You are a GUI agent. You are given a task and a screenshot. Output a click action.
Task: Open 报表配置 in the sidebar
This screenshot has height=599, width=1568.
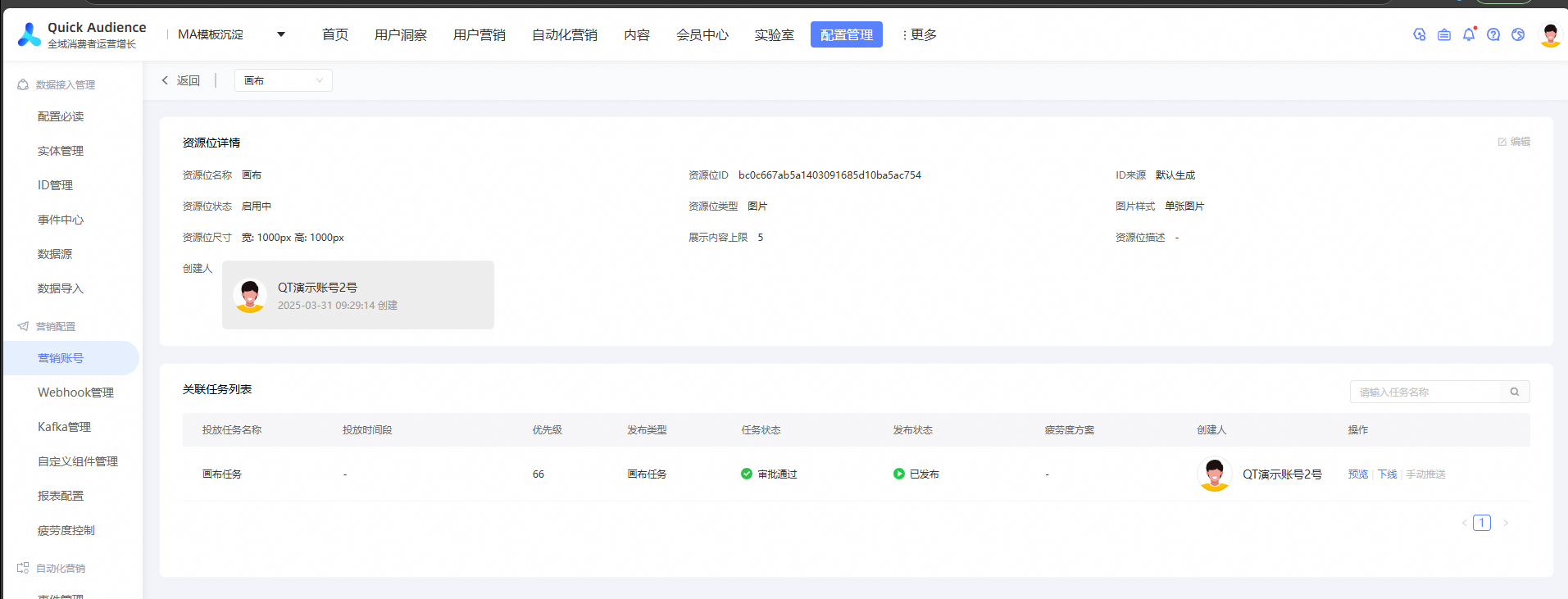(61, 496)
